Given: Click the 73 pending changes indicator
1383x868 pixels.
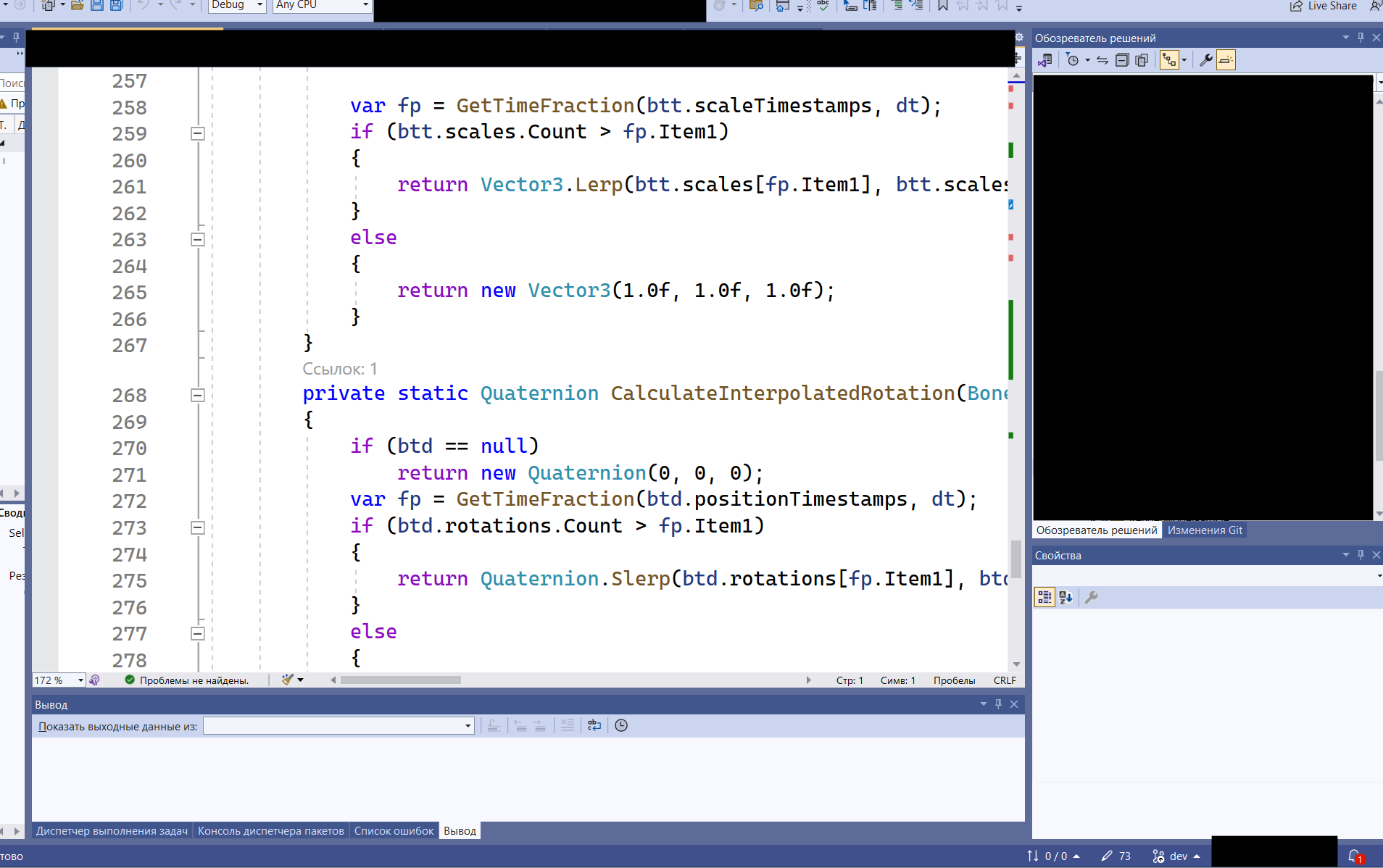Looking at the screenshot, I should click(1116, 856).
